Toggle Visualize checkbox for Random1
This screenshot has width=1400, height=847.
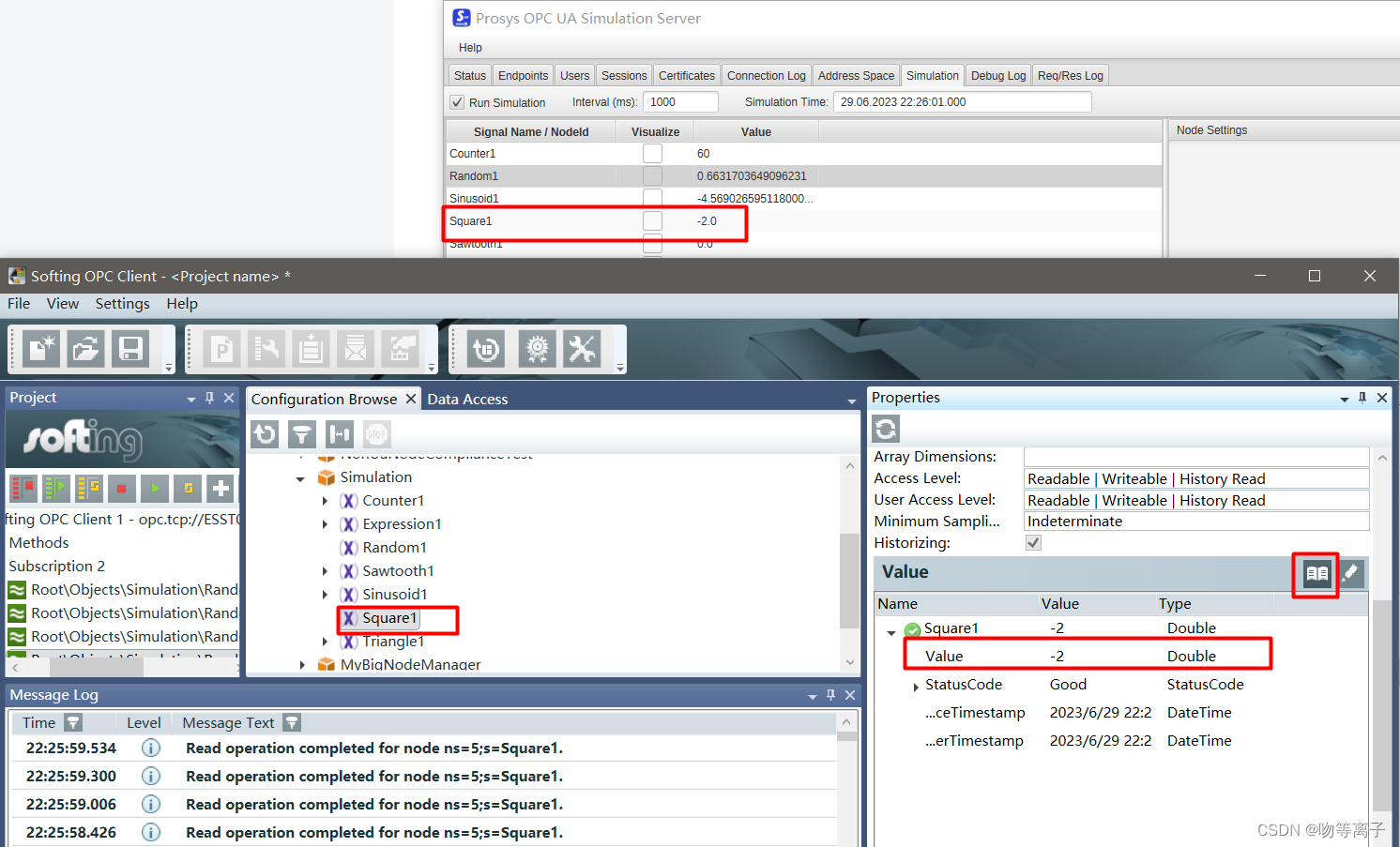click(652, 175)
